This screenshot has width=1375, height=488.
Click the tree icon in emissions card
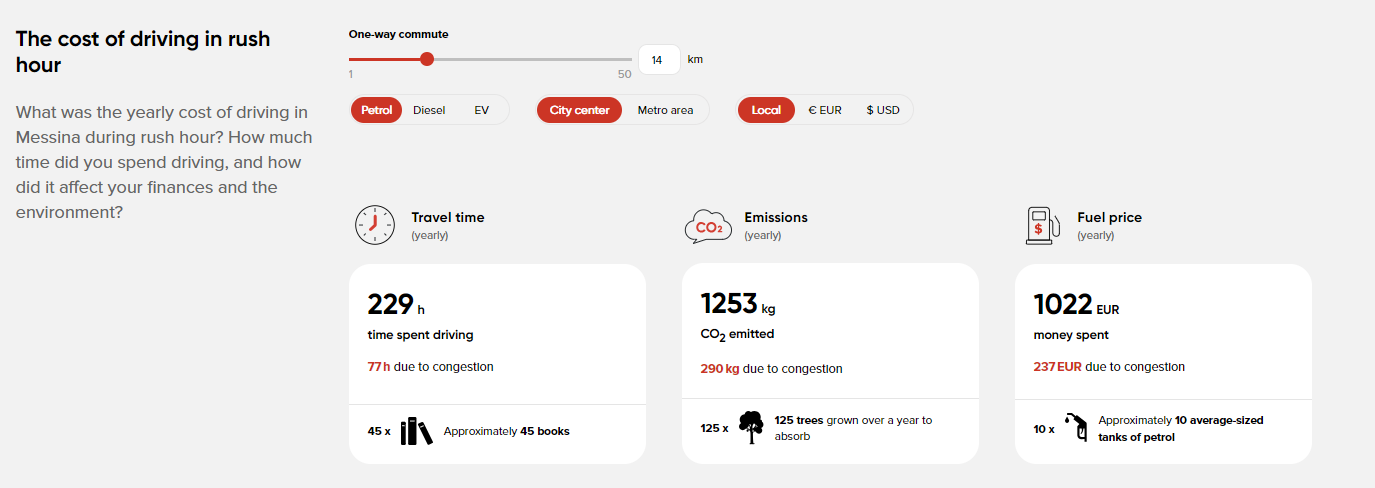click(750, 428)
